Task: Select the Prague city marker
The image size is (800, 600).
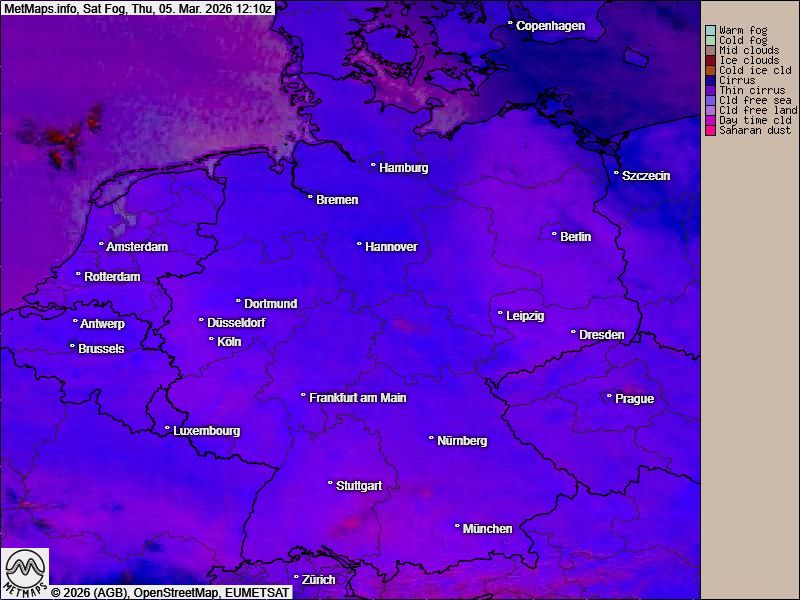Action: coord(610,397)
